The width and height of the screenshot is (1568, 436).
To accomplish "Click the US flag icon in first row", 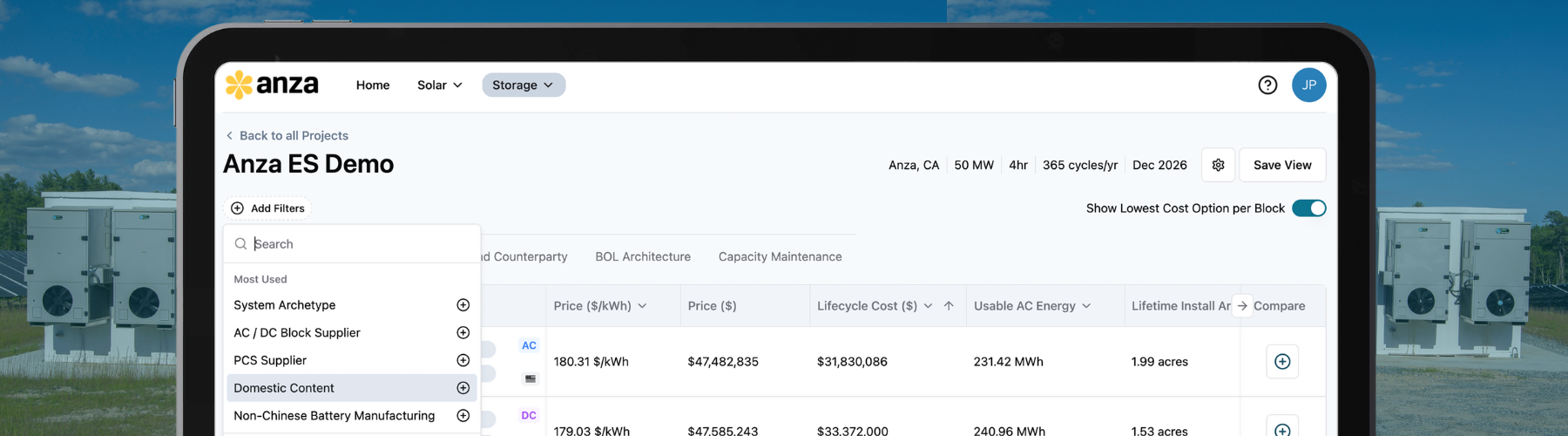I will click(x=531, y=378).
